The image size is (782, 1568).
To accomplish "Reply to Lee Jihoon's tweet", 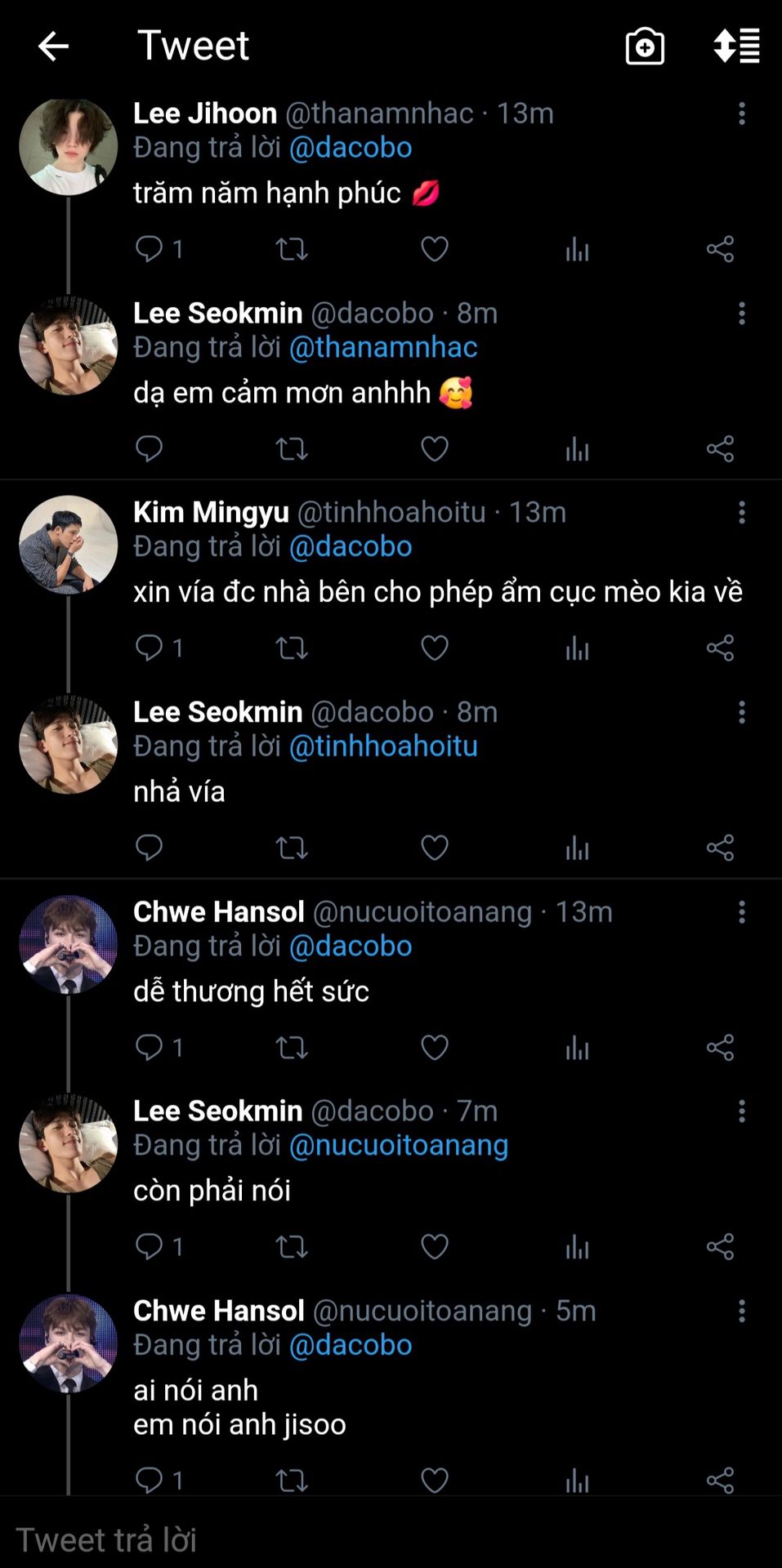I will tap(149, 248).
